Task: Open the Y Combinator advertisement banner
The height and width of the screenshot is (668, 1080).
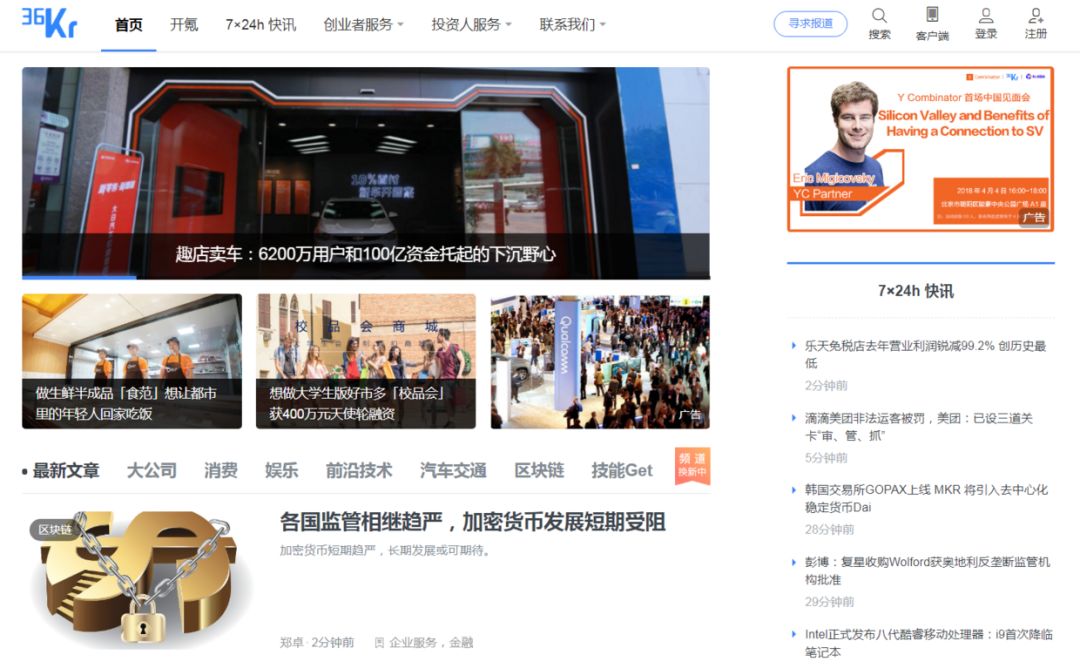Action: click(x=920, y=149)
